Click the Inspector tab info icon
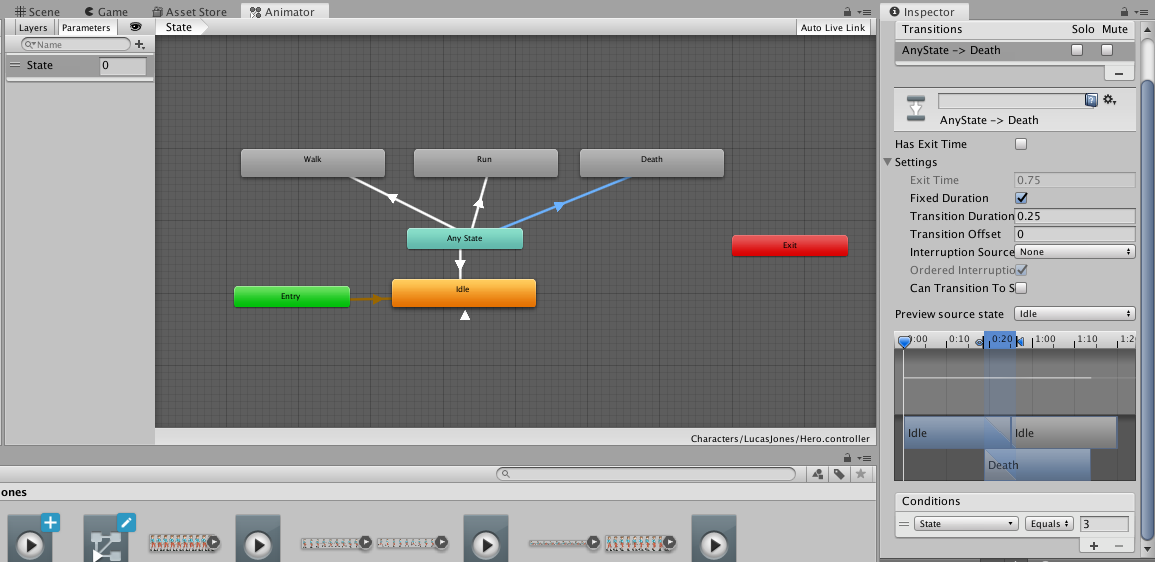1155x562 pixels. pyautogui.click(x=894, y=12)
